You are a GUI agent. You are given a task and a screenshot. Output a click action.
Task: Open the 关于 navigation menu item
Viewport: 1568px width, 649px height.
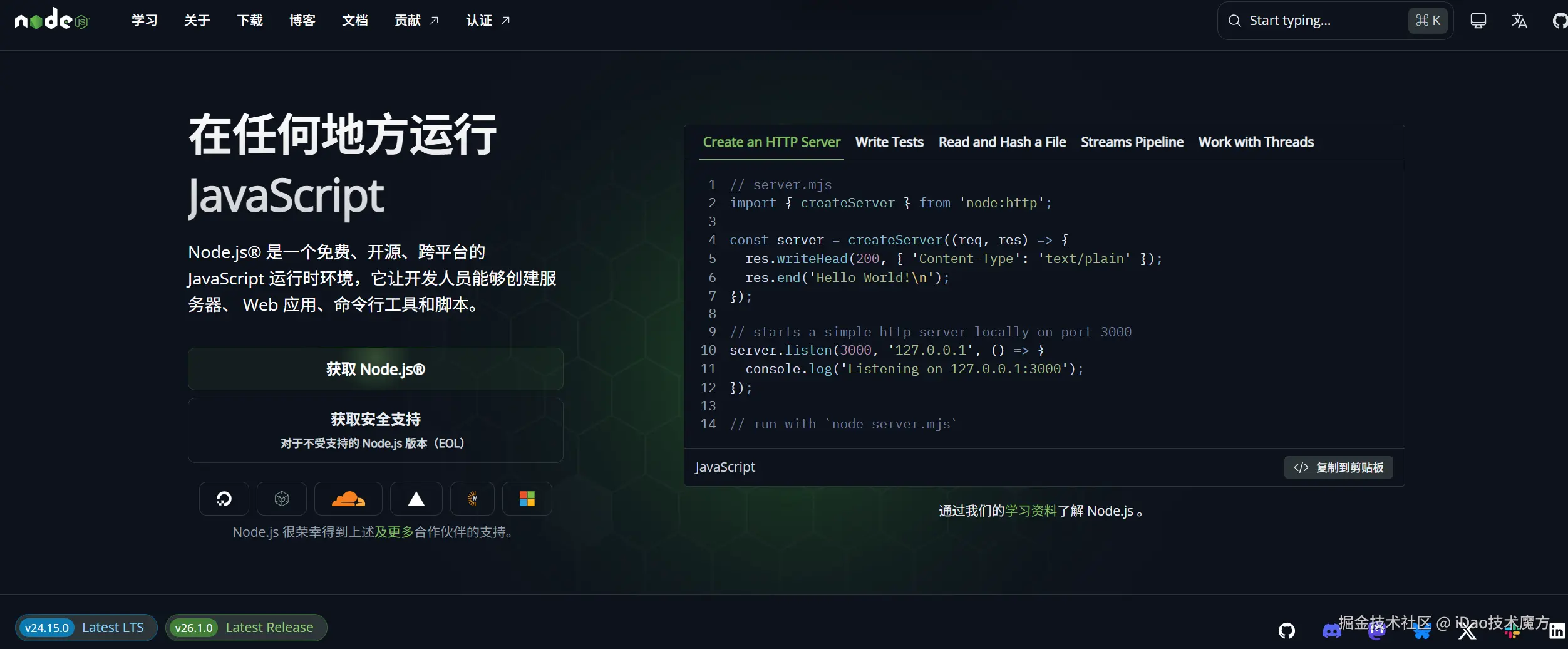[x=197, y=21]
